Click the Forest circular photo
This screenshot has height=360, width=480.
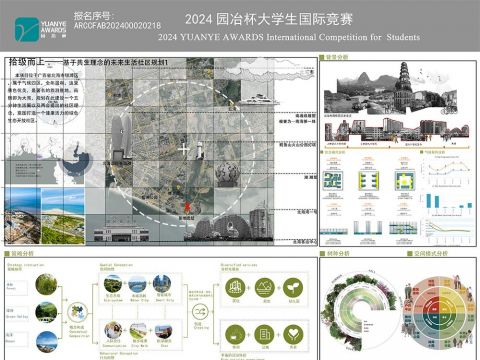point(46,284)
